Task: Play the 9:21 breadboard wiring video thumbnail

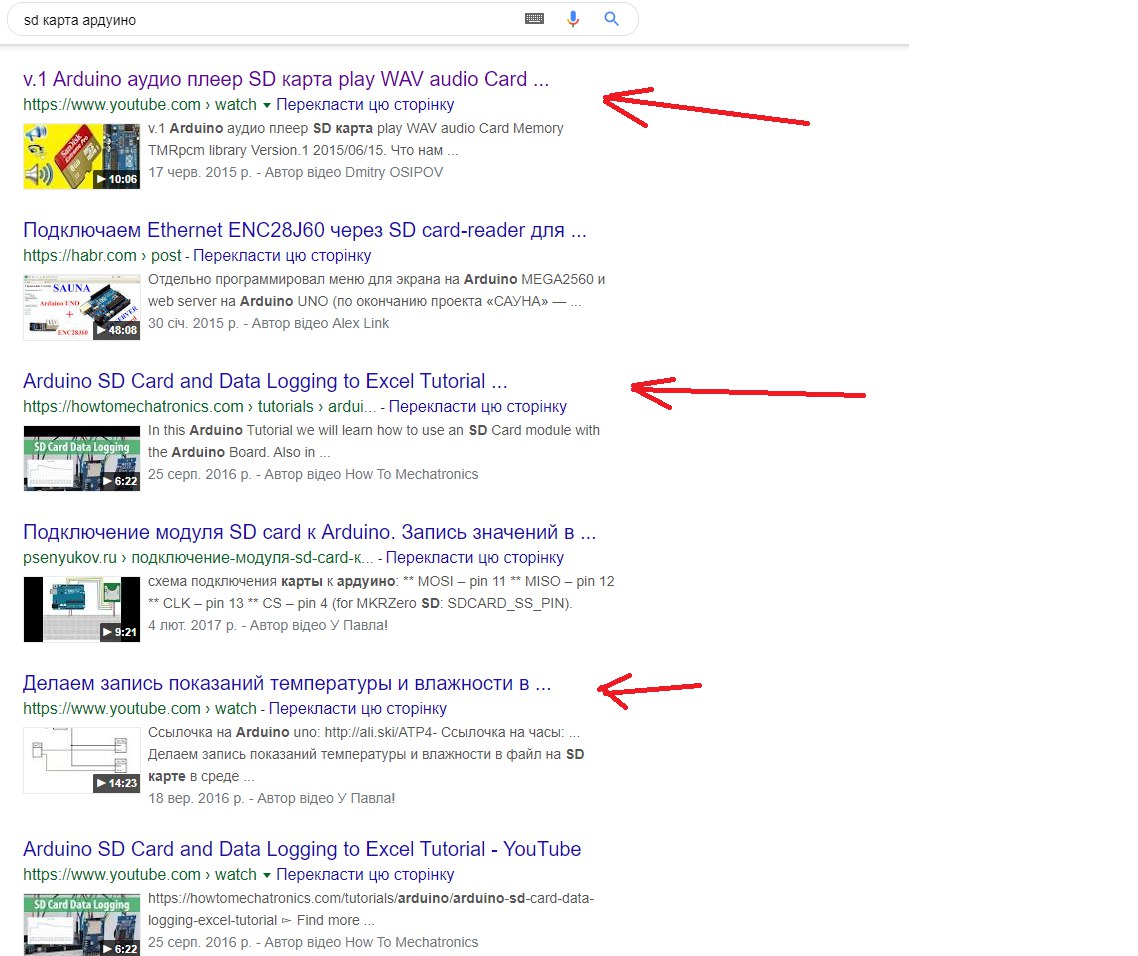Action: click(81, 609)
